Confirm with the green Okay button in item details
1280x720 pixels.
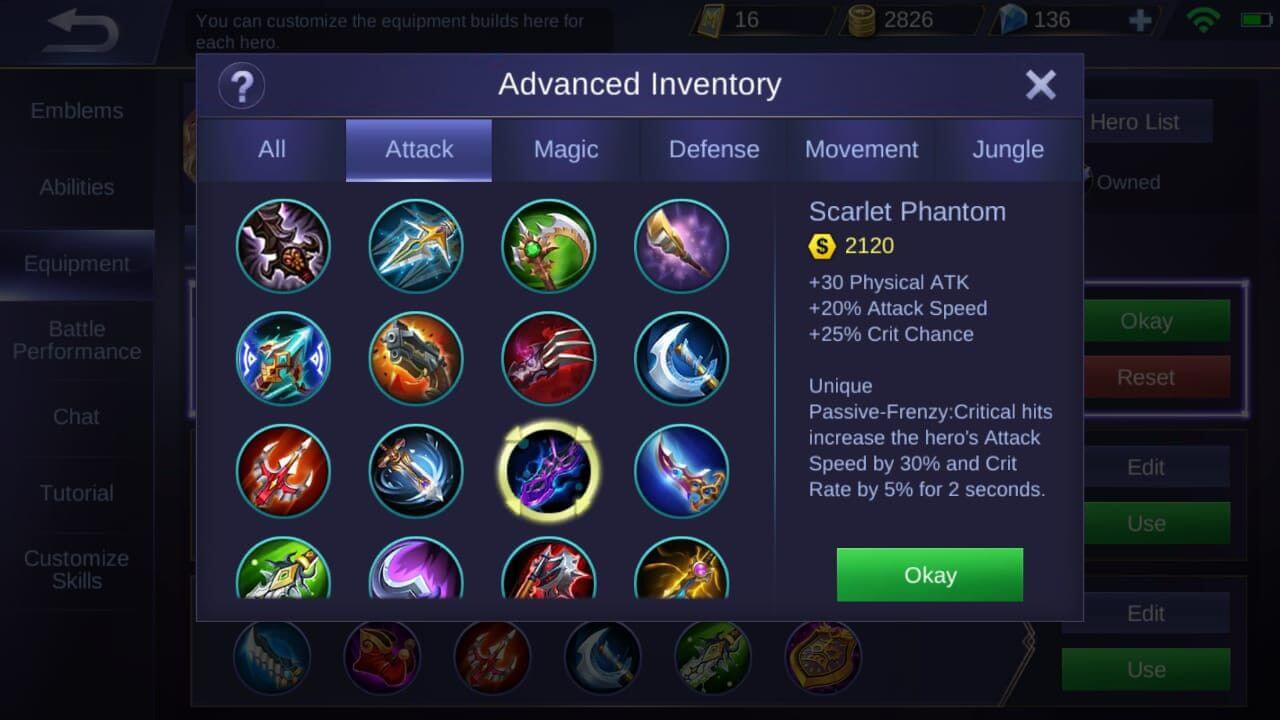point(930,575)
